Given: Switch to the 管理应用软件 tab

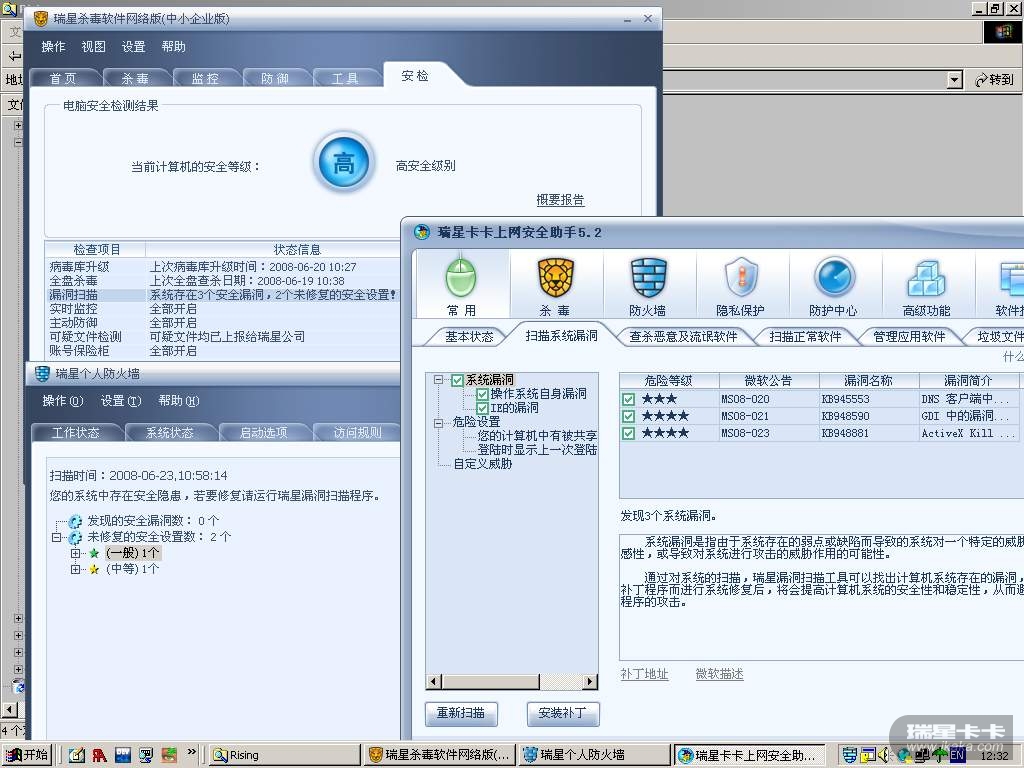Looking at the screenshot, I should click(x=909, y=336).
